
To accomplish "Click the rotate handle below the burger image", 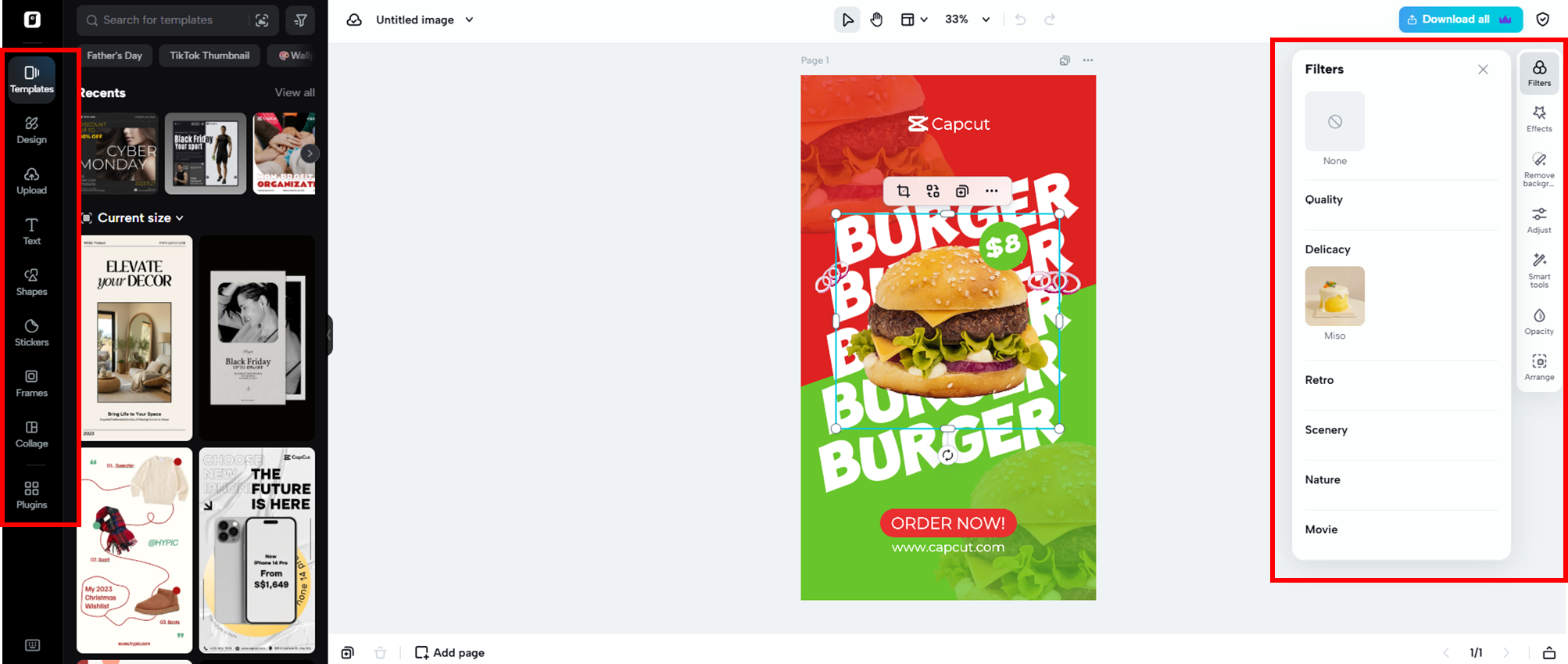I will point(947,455).
